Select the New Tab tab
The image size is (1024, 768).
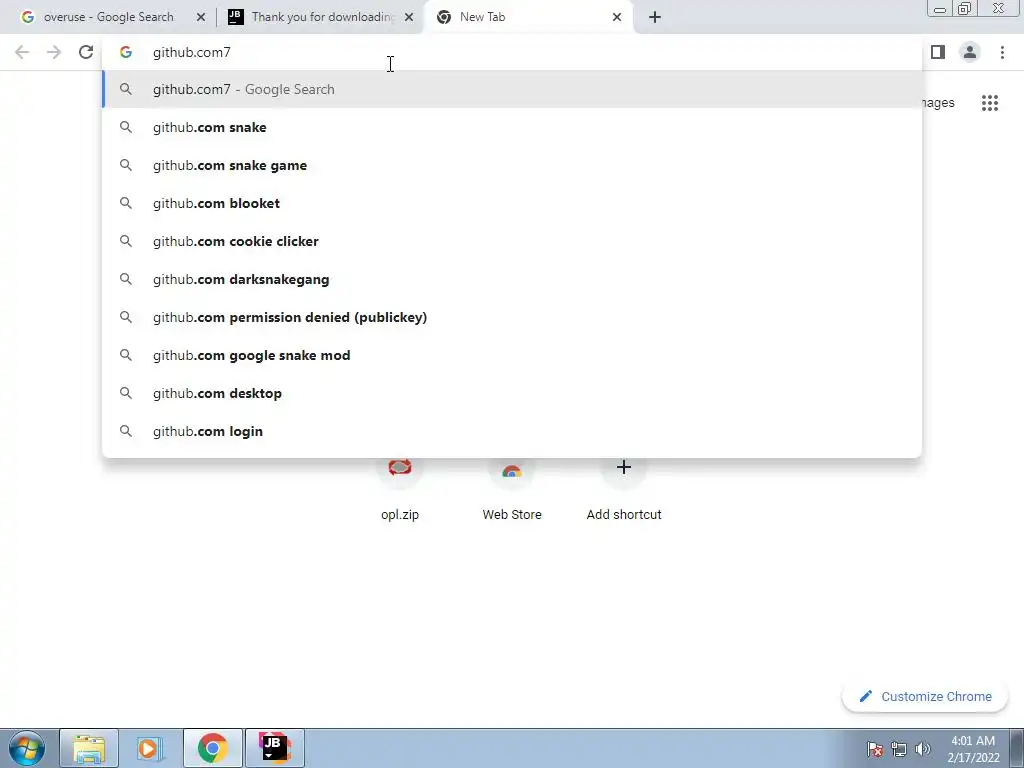click(529, 17)
